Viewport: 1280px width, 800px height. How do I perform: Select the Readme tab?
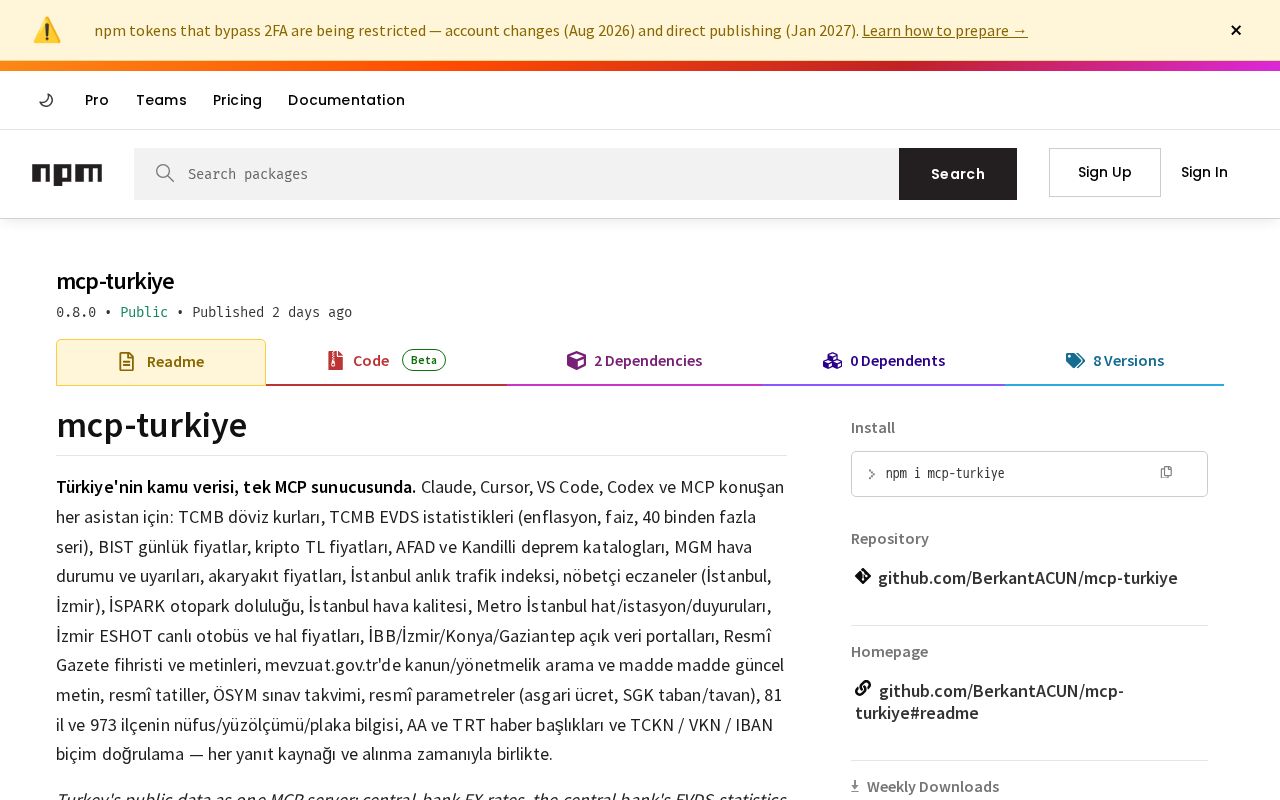161,362
